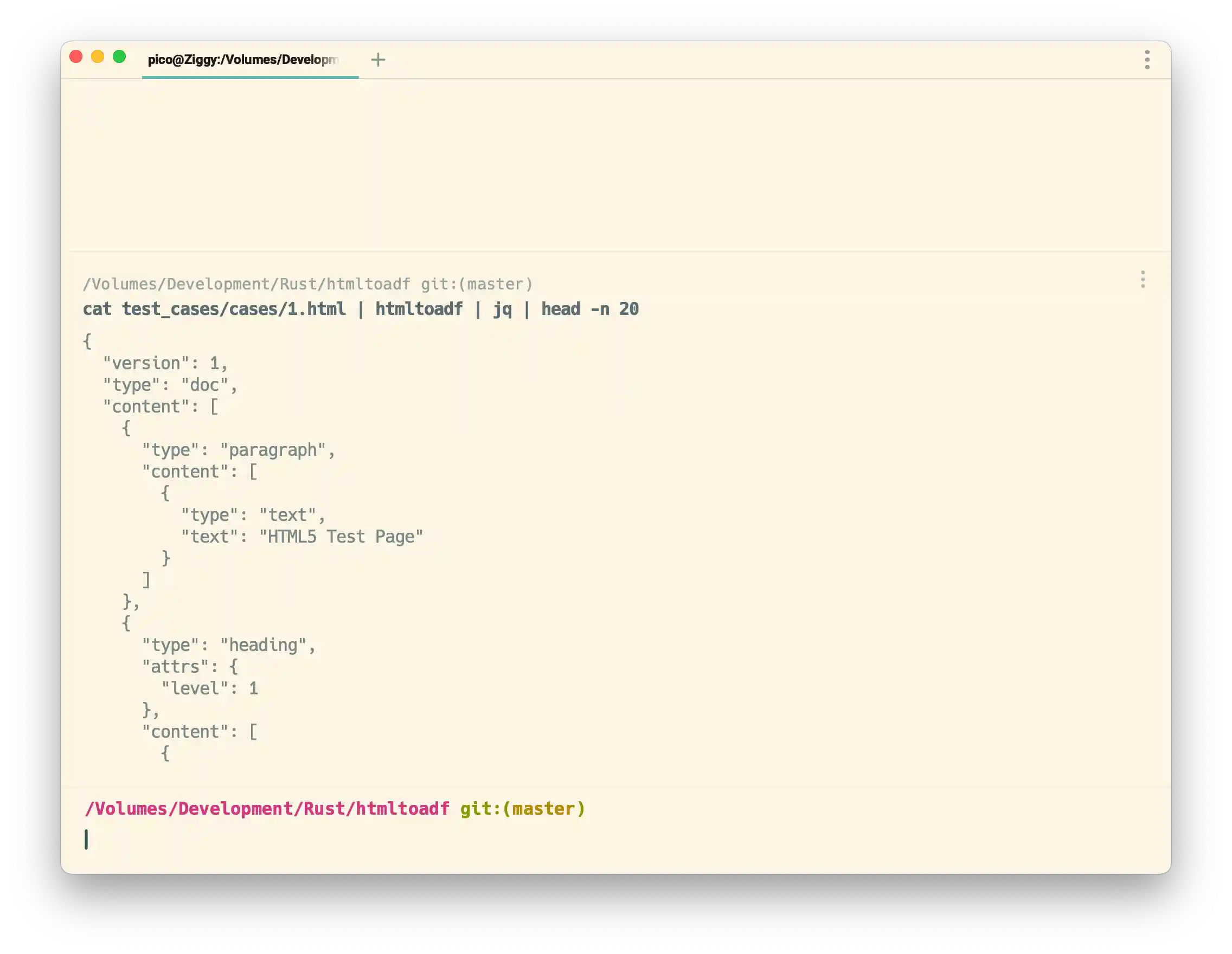
Task: Minimize the window with the yellow button
Action: point(98,56)
